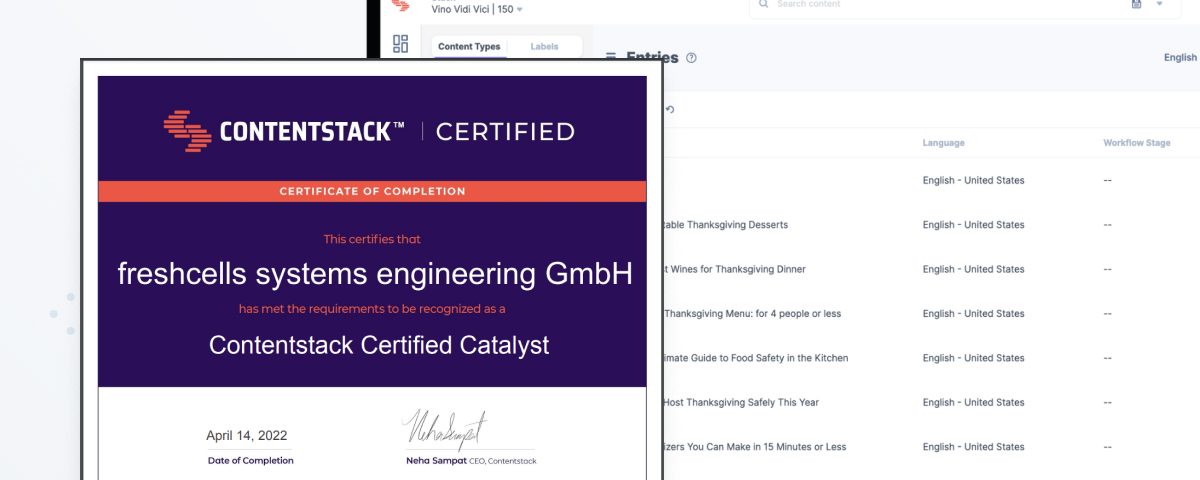Select Contentstack Certified Catalyst title
Screen dimensions: 1200x480
point(379,345)
